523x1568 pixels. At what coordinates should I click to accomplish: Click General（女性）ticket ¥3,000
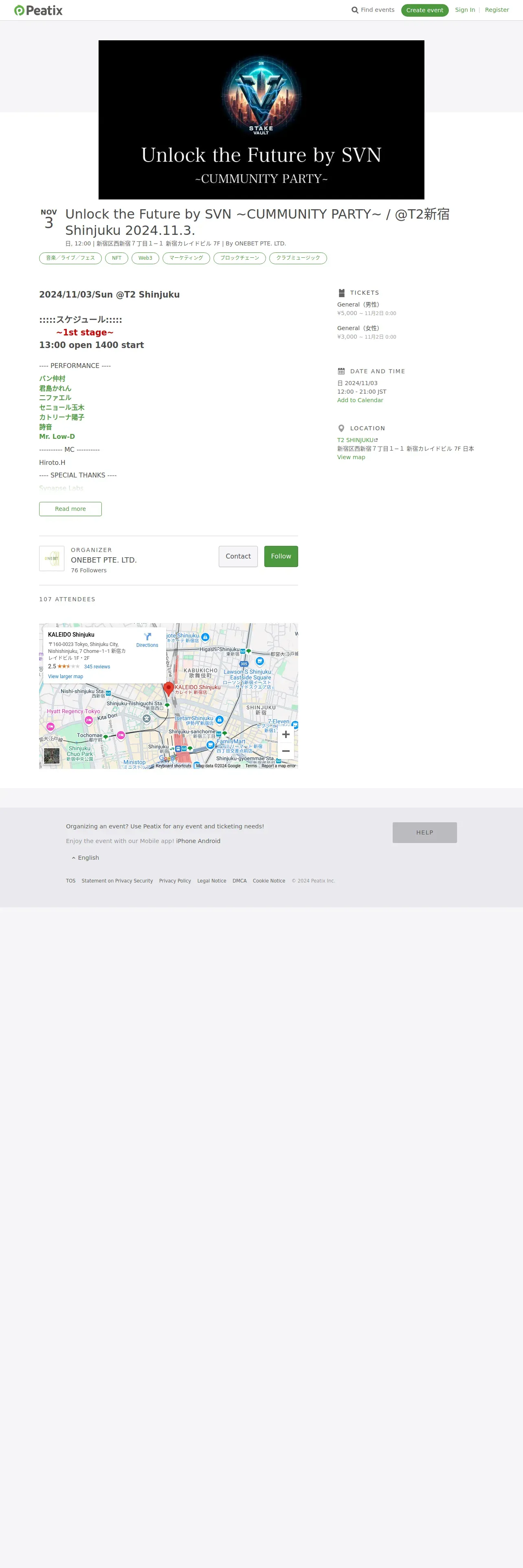point(367,332)
